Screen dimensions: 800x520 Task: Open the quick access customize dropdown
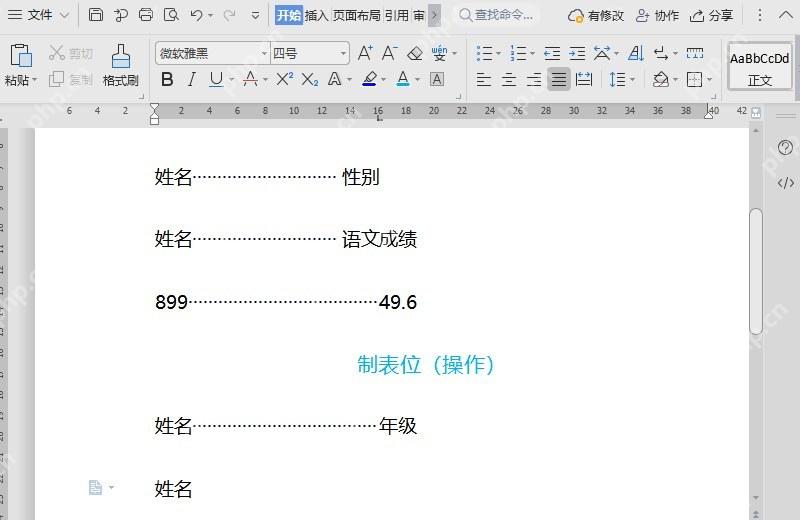tap(255, 15)
